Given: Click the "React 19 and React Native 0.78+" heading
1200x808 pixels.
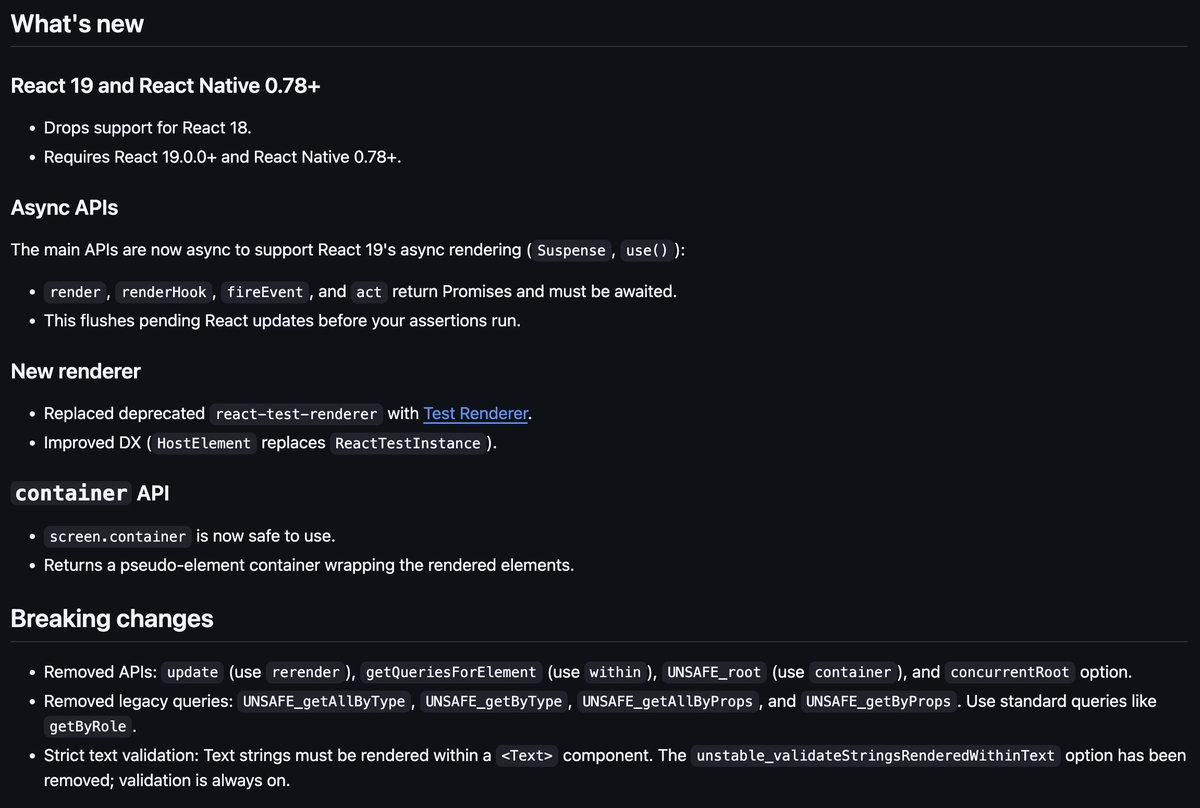Looking at the screenshot, I should pos(165,86).
